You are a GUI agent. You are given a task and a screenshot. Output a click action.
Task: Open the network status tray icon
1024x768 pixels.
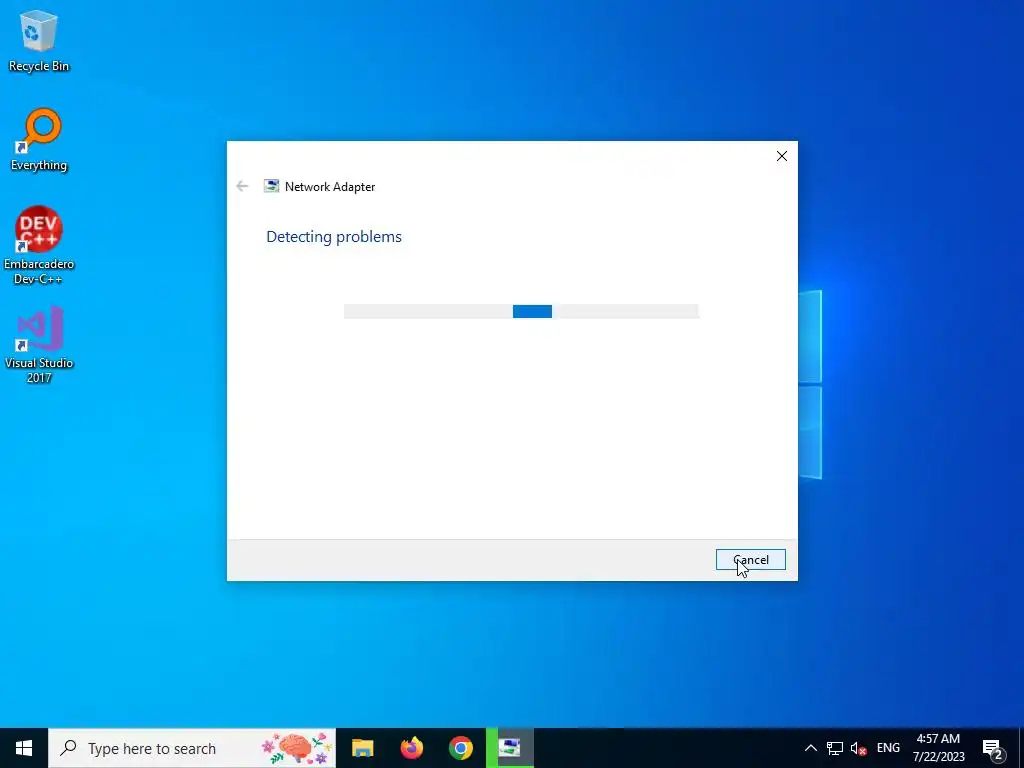click(835, 748)
